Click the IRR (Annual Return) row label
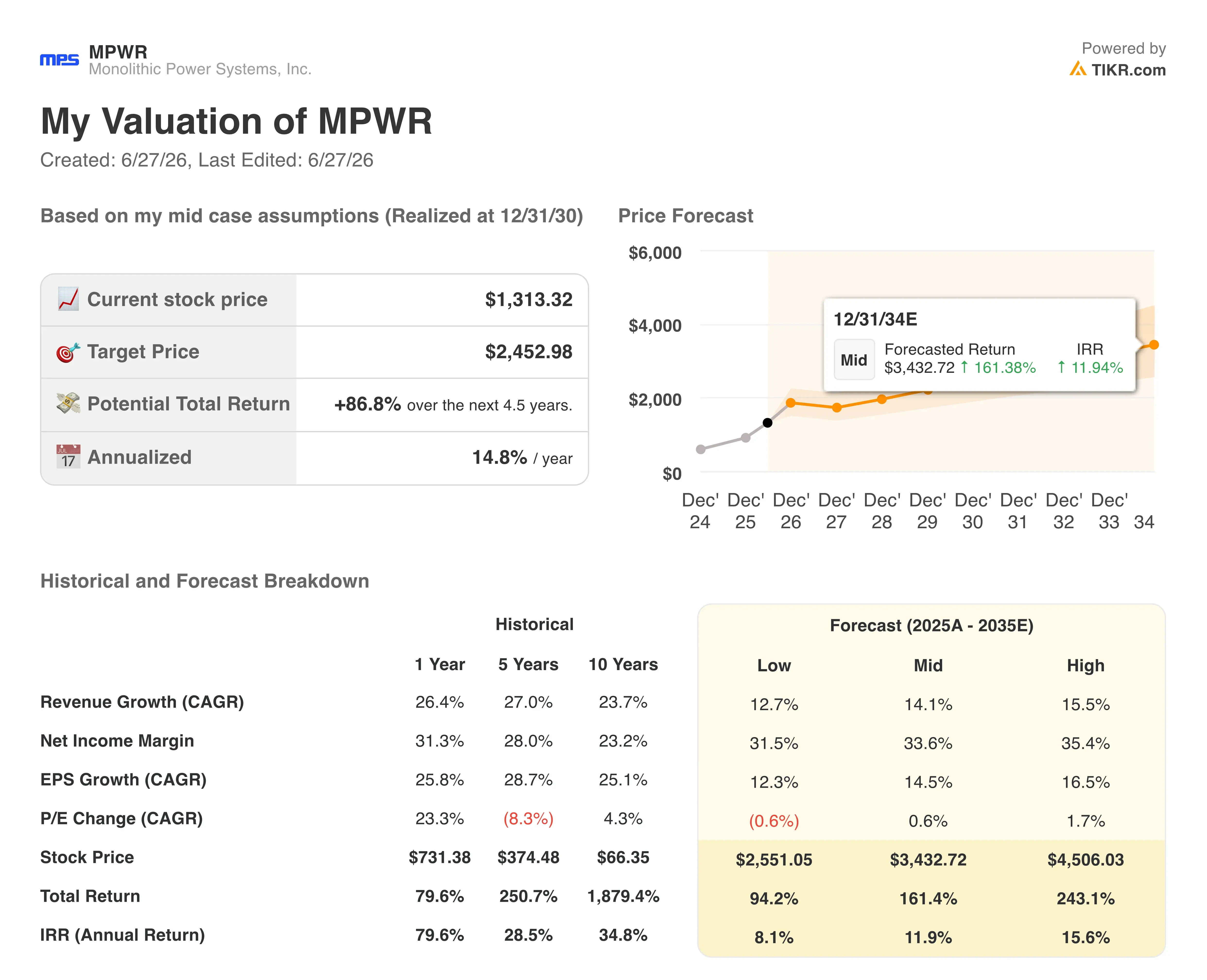 coord(122,935)
